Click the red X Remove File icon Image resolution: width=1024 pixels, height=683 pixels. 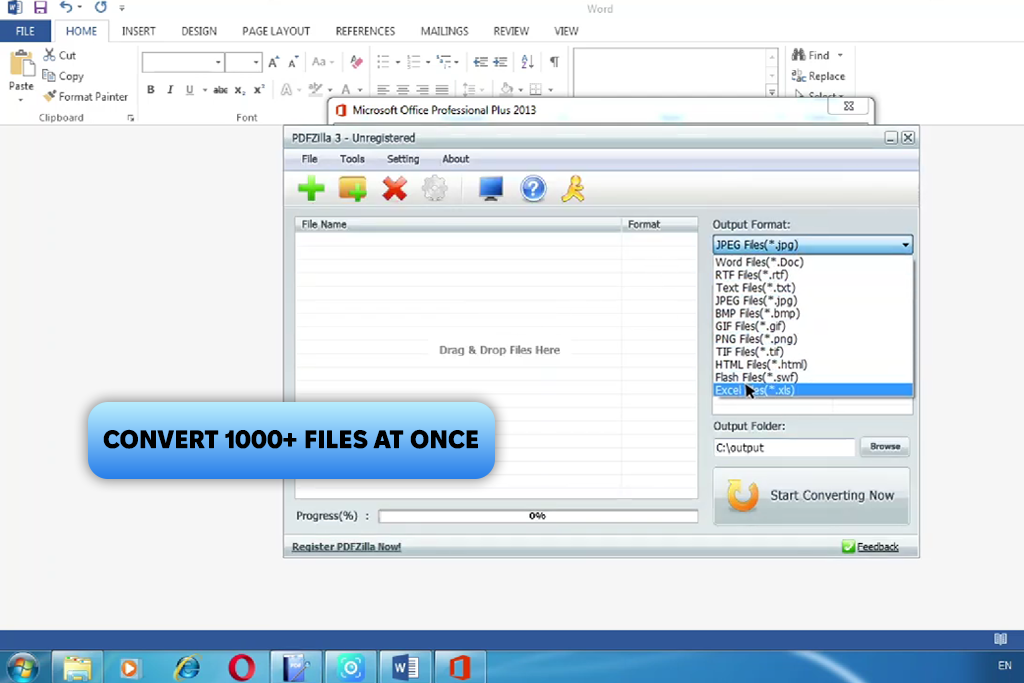point(394,189)
